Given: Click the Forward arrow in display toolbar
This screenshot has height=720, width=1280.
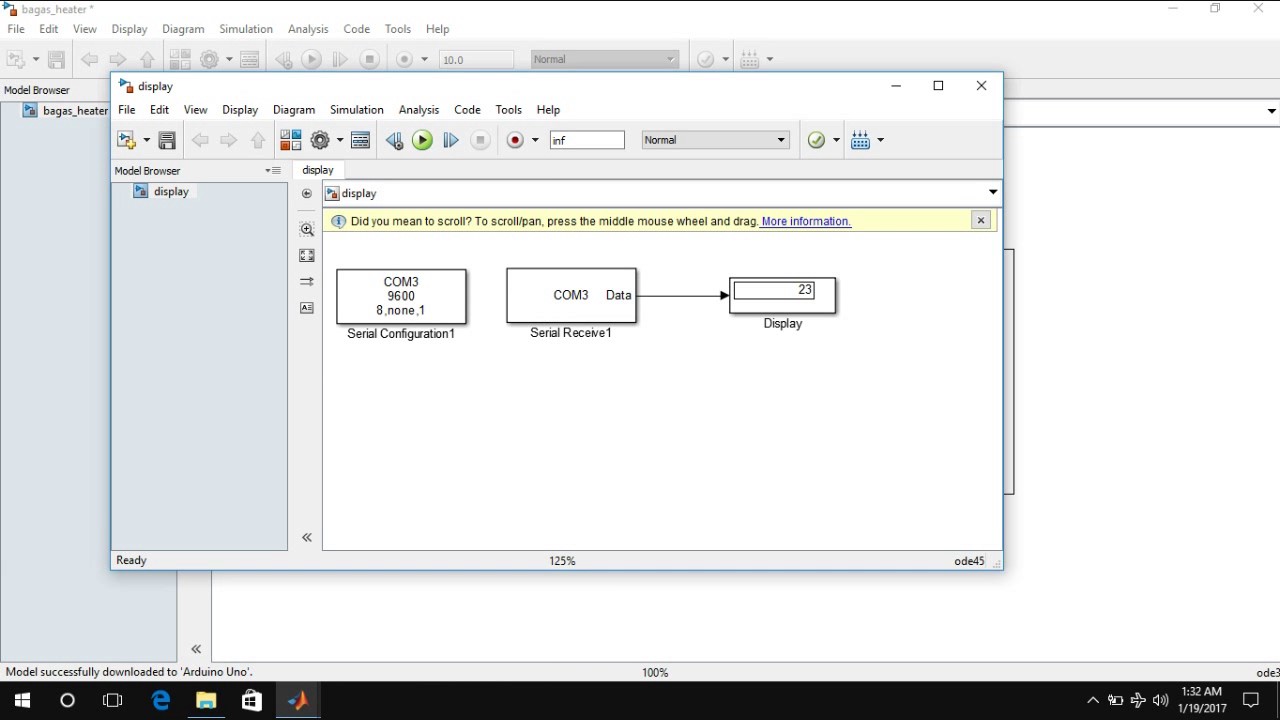Looking at the screenshot, I should coord(228,140).
